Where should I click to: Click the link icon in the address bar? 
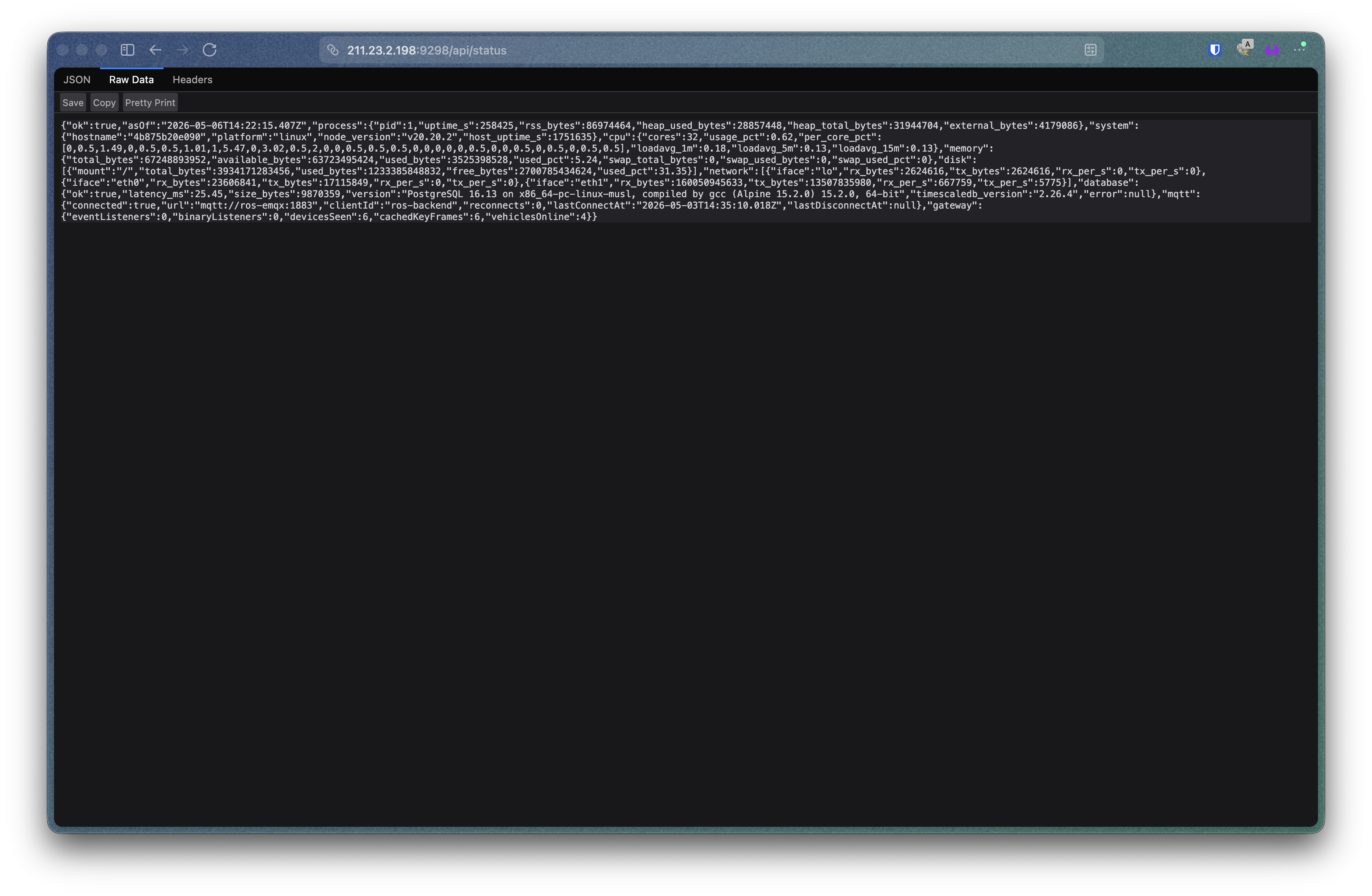click(332, 50)
